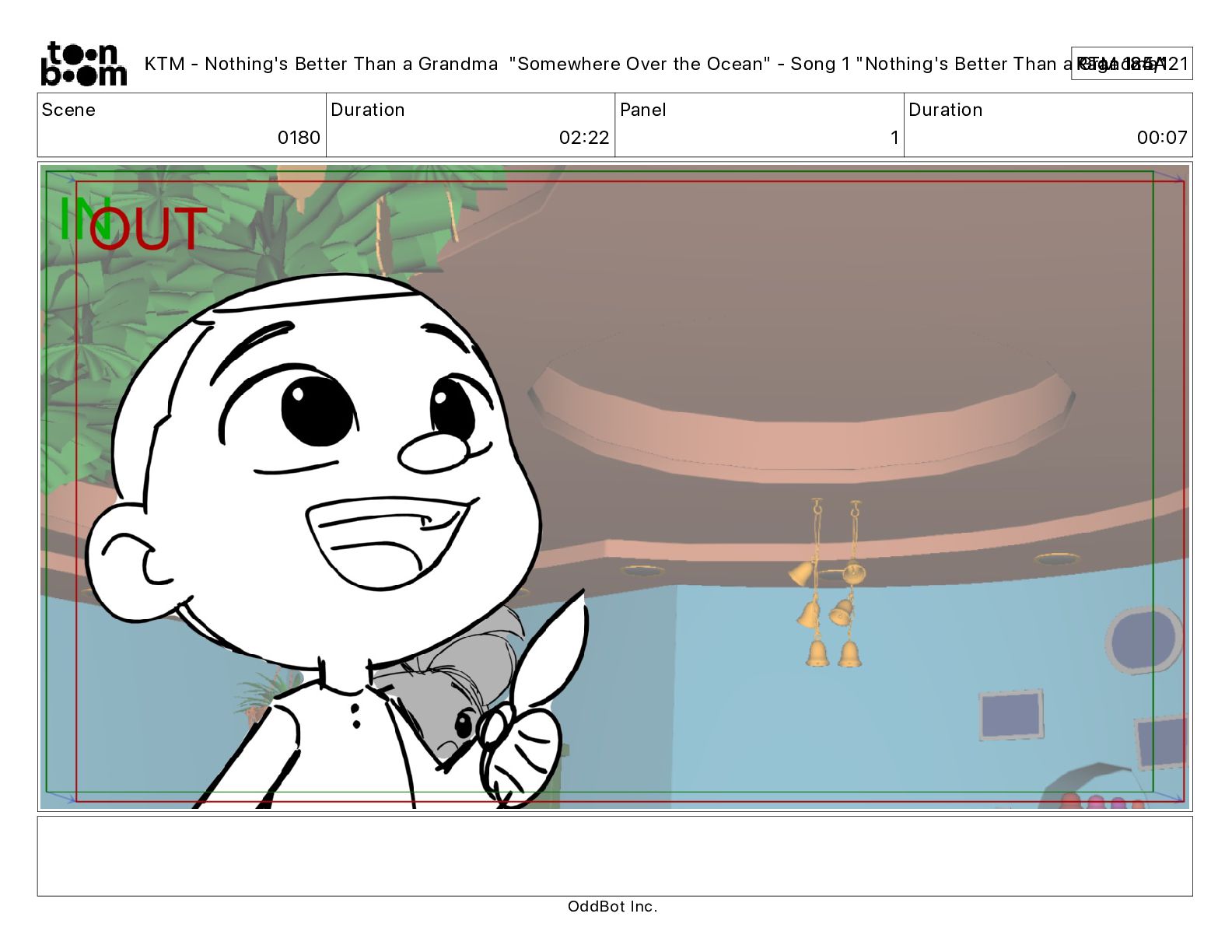Click the page number box in header
The image size is (1232, 952).
[x=1132, y=64]
